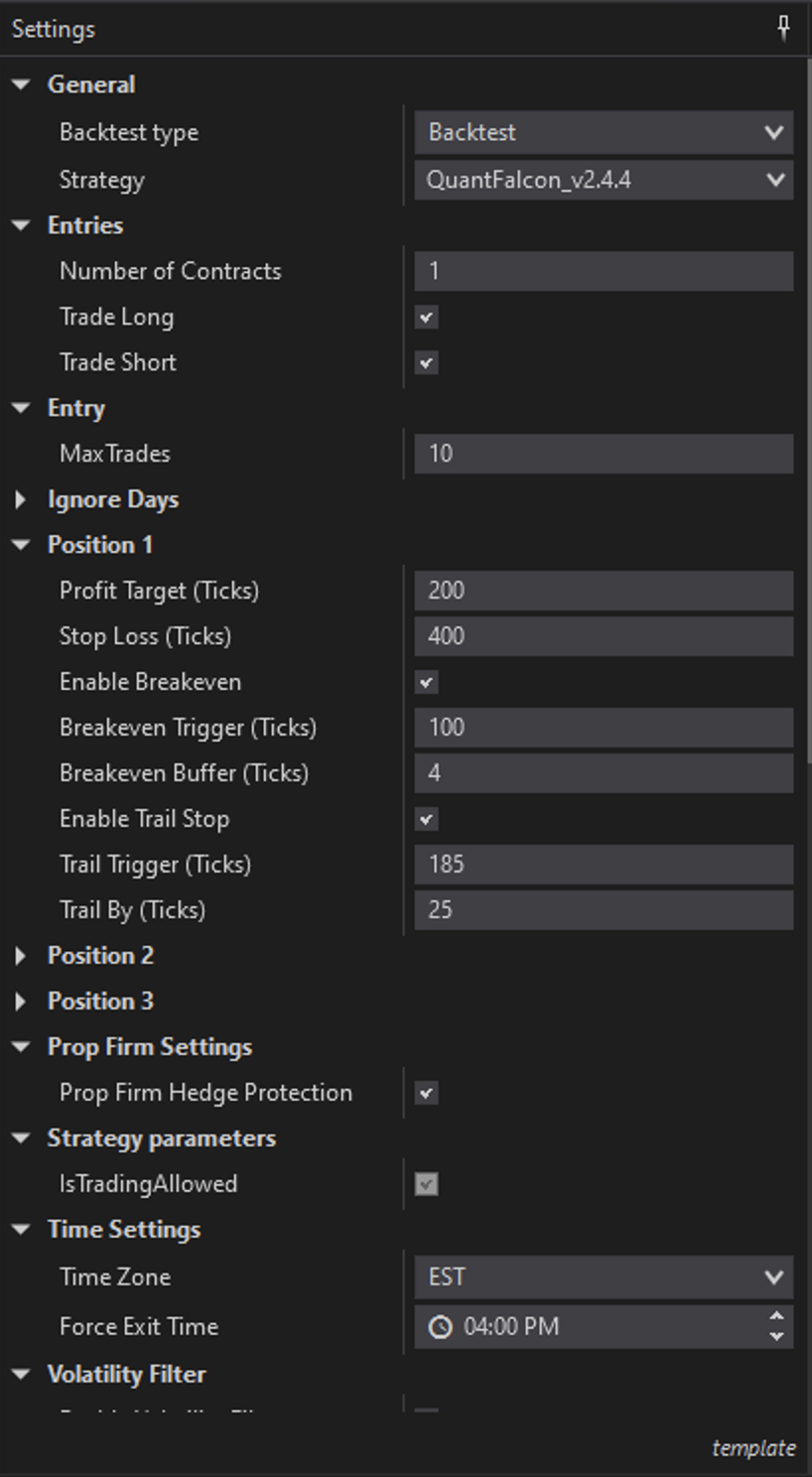Increase Force Exit Time with up arrow
The width and height of the screenshot is (812, 1477).
click(x=776, y=1316)
